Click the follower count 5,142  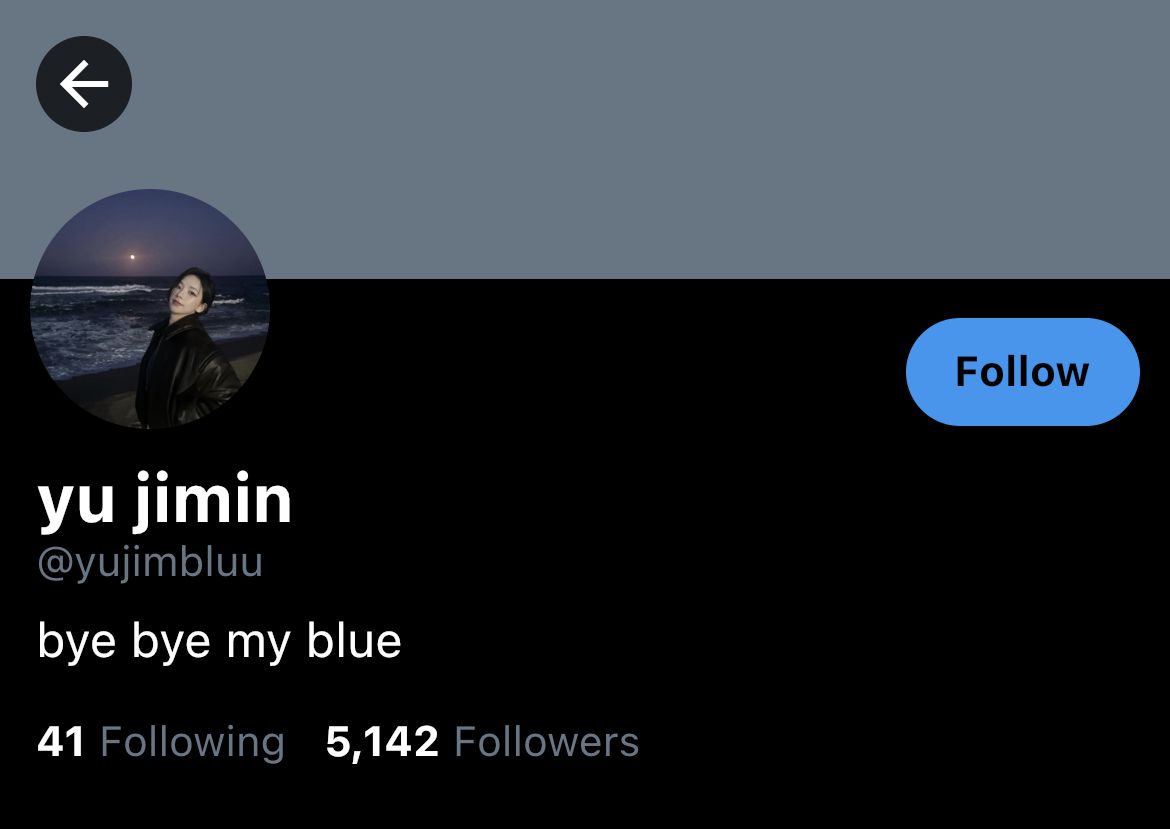pos(382,742)
